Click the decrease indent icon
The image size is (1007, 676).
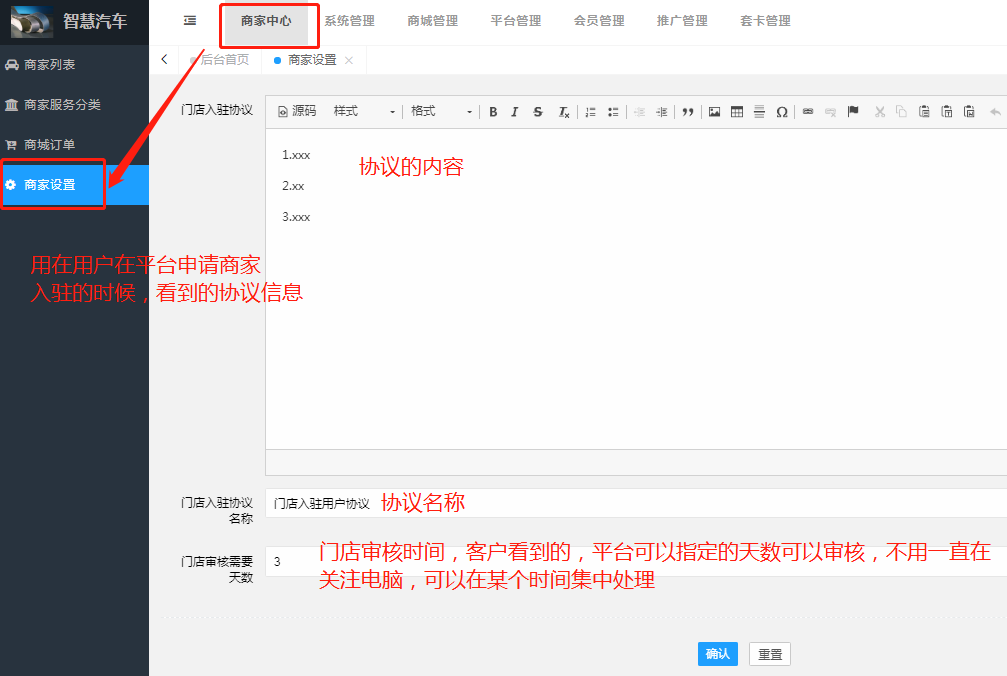(639, 112)
